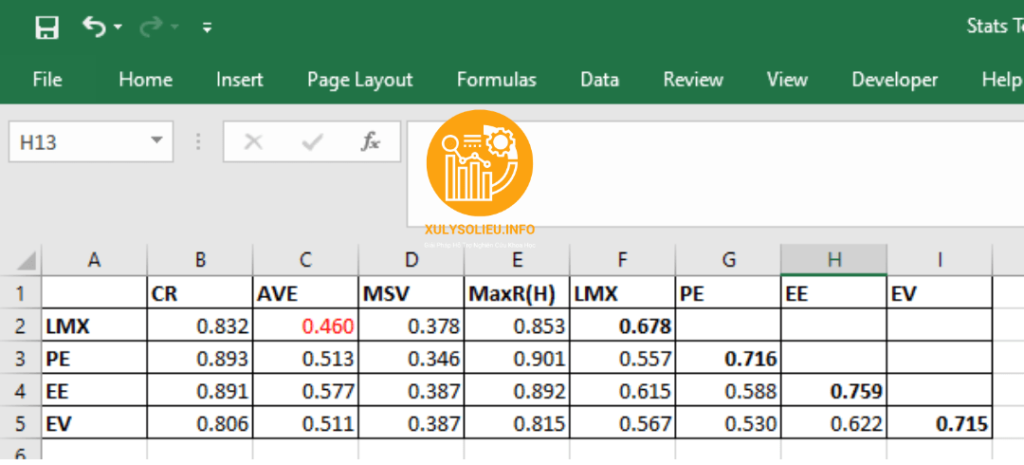
Task: Select column A header
Action: click(x=95, y=261)
